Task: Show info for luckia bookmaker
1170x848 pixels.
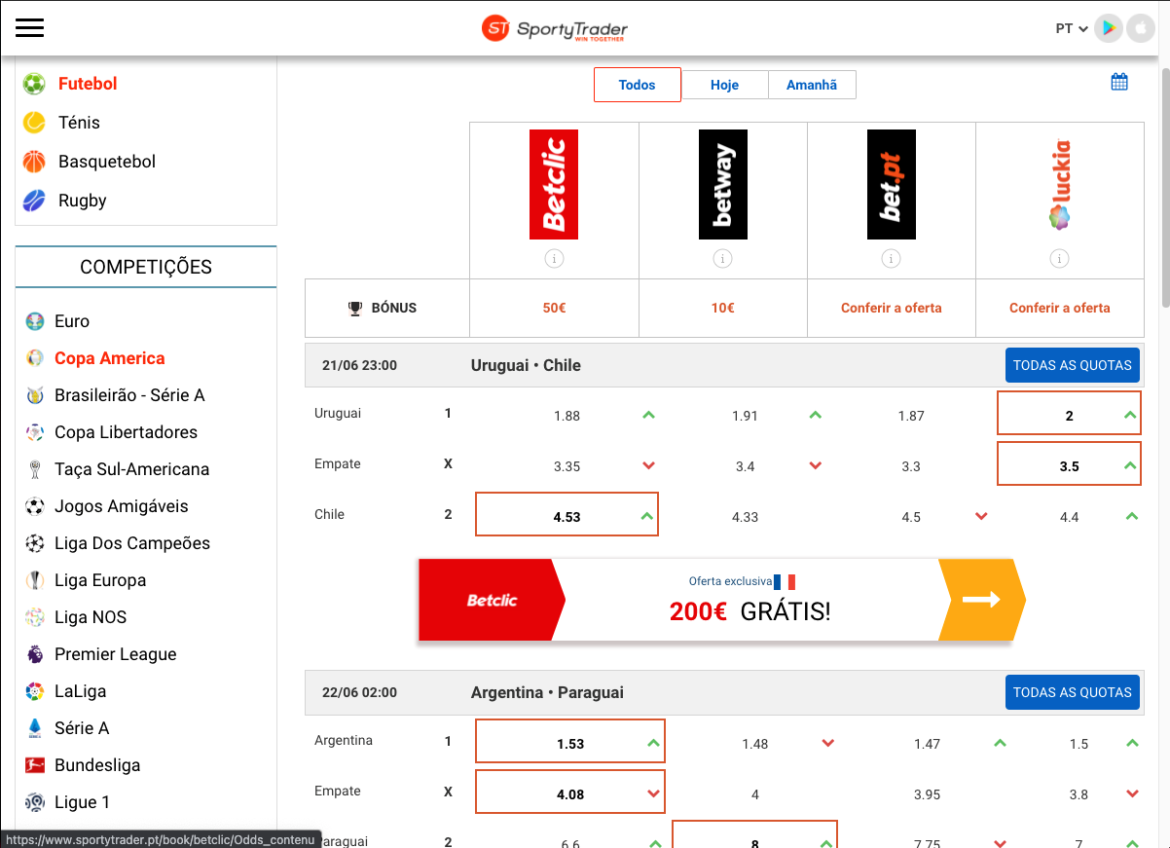Action: click(1060, 259)
